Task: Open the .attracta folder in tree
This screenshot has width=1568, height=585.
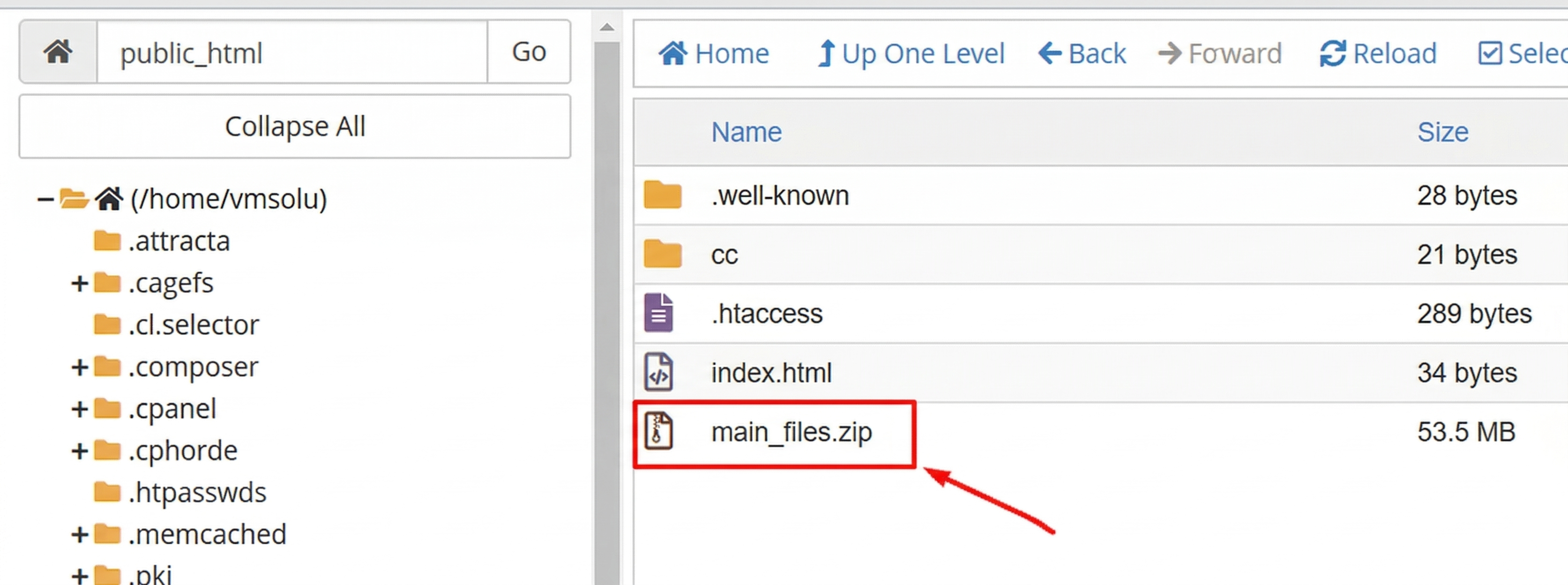Action: pyautogui.click(x=179, y=241)
